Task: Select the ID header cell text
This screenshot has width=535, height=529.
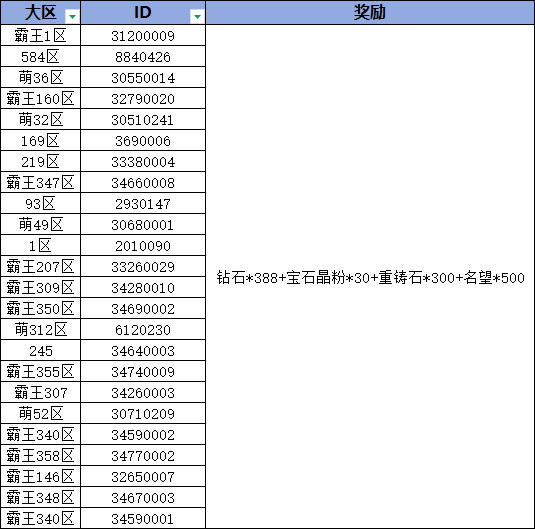Action: click(143, 12)
